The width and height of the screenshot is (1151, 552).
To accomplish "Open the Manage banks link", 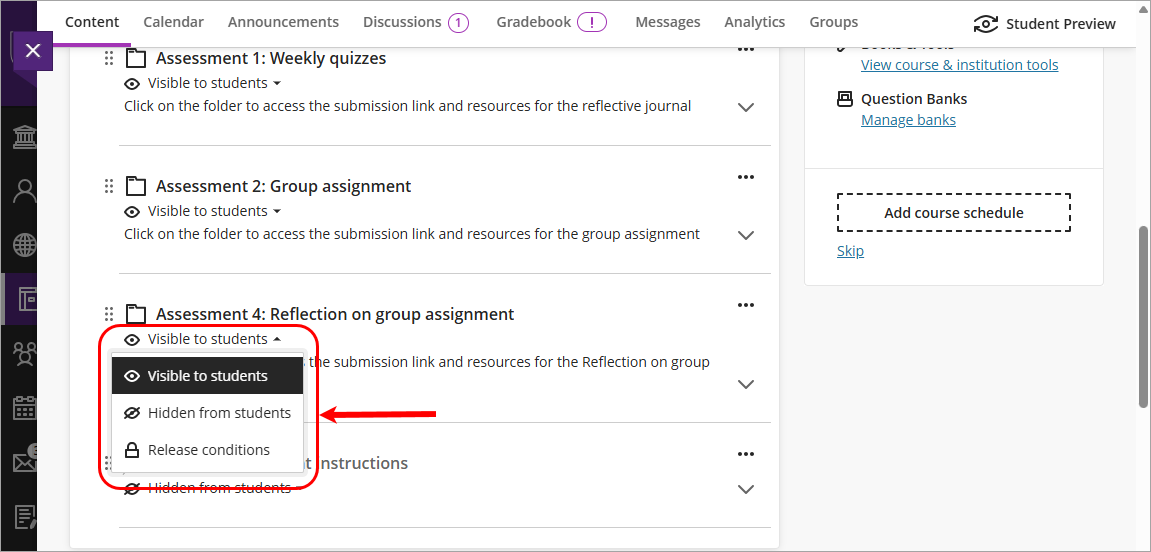I will click(908, 120).
